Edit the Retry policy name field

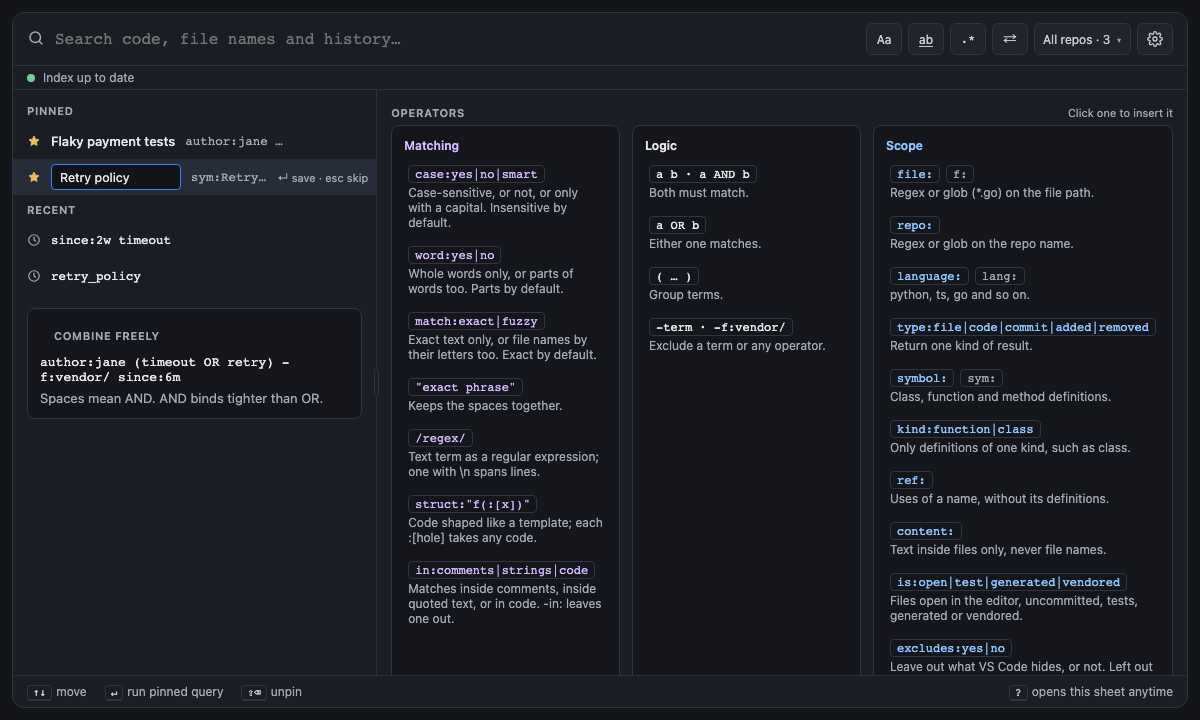tap(116, 177)
